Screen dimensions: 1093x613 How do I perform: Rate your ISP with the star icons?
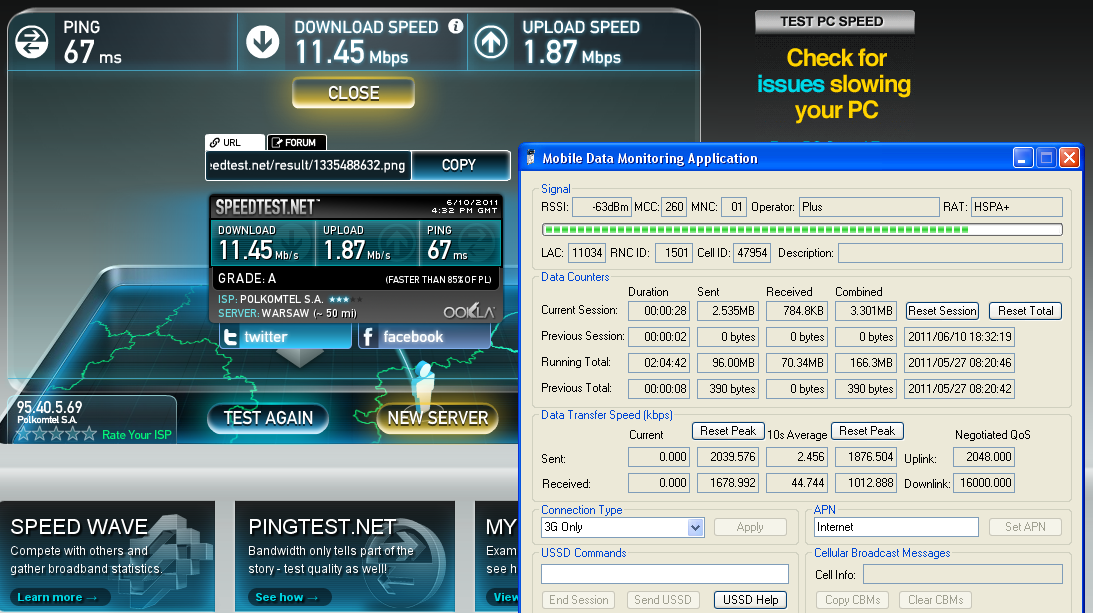(x=56, y=434)
